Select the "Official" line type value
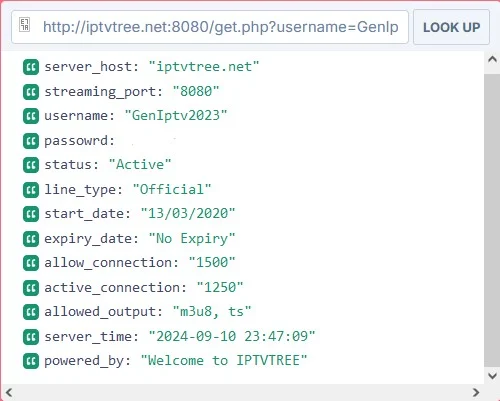The height and width of the screenshot is (401, 500). [x=172, y=189]
